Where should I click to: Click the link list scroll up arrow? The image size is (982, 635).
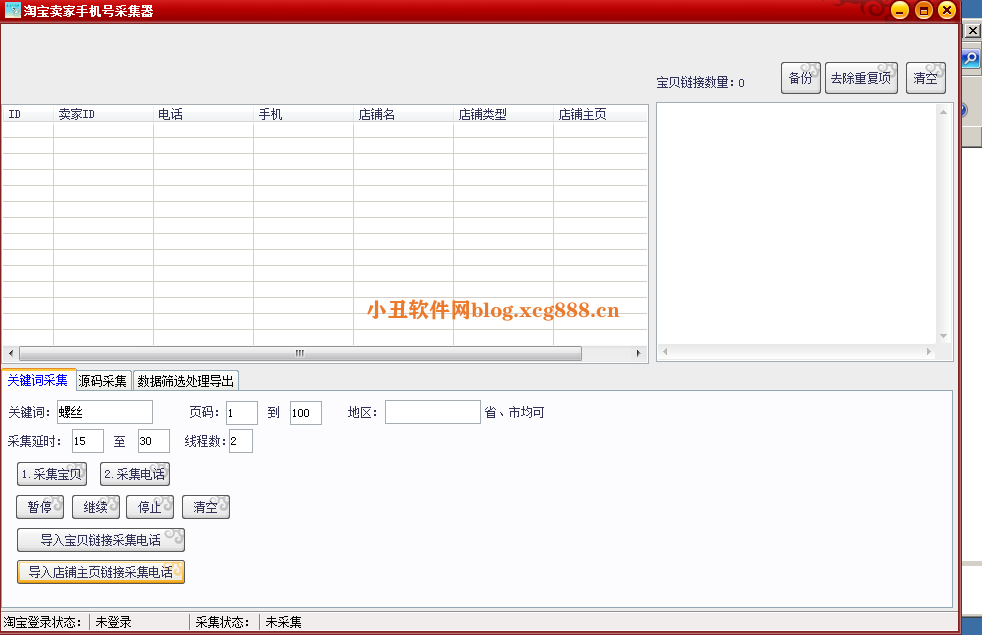pyautogui.click(x=943, y=112)
